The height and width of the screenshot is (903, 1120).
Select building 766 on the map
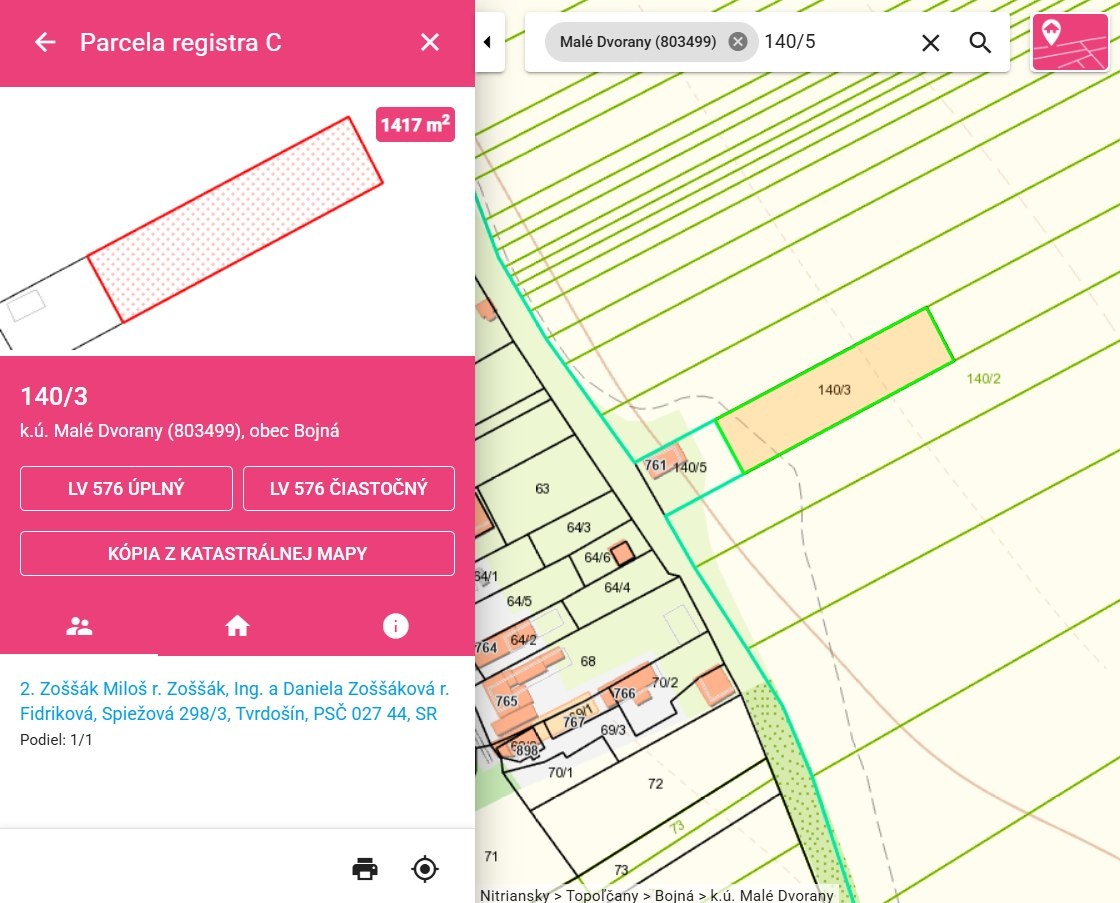click(x=624, y=693)
